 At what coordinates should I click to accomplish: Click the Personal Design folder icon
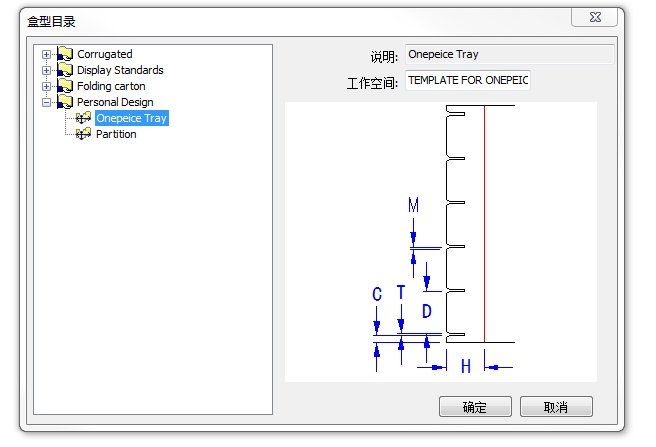(65, 102)
